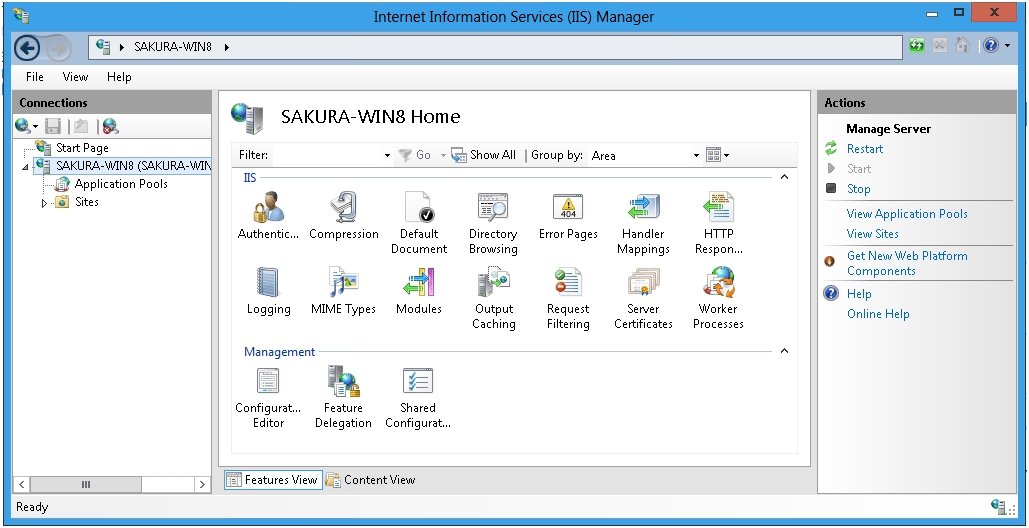Screen dimensions: 1029x528
Task: Click the Connections horizontal scrollbar thumb
Action: 85,485
